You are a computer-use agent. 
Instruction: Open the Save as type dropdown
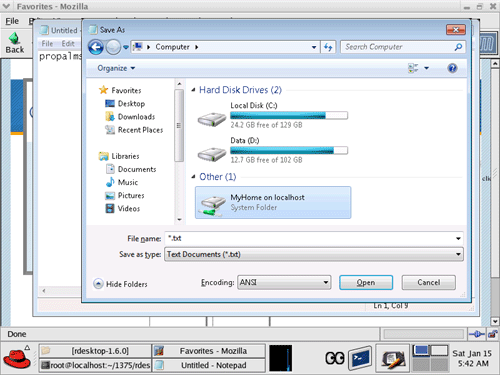(x=314, y=254)
